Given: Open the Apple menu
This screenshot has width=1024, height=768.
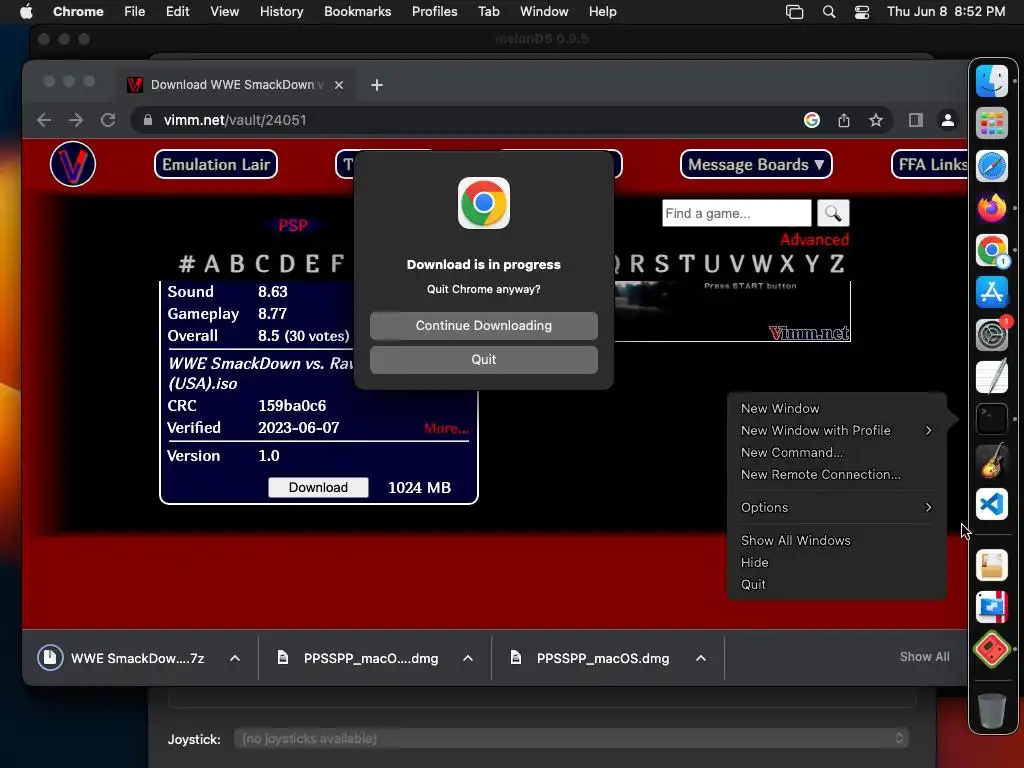Looking at the screenshot, I should [26, 12].
